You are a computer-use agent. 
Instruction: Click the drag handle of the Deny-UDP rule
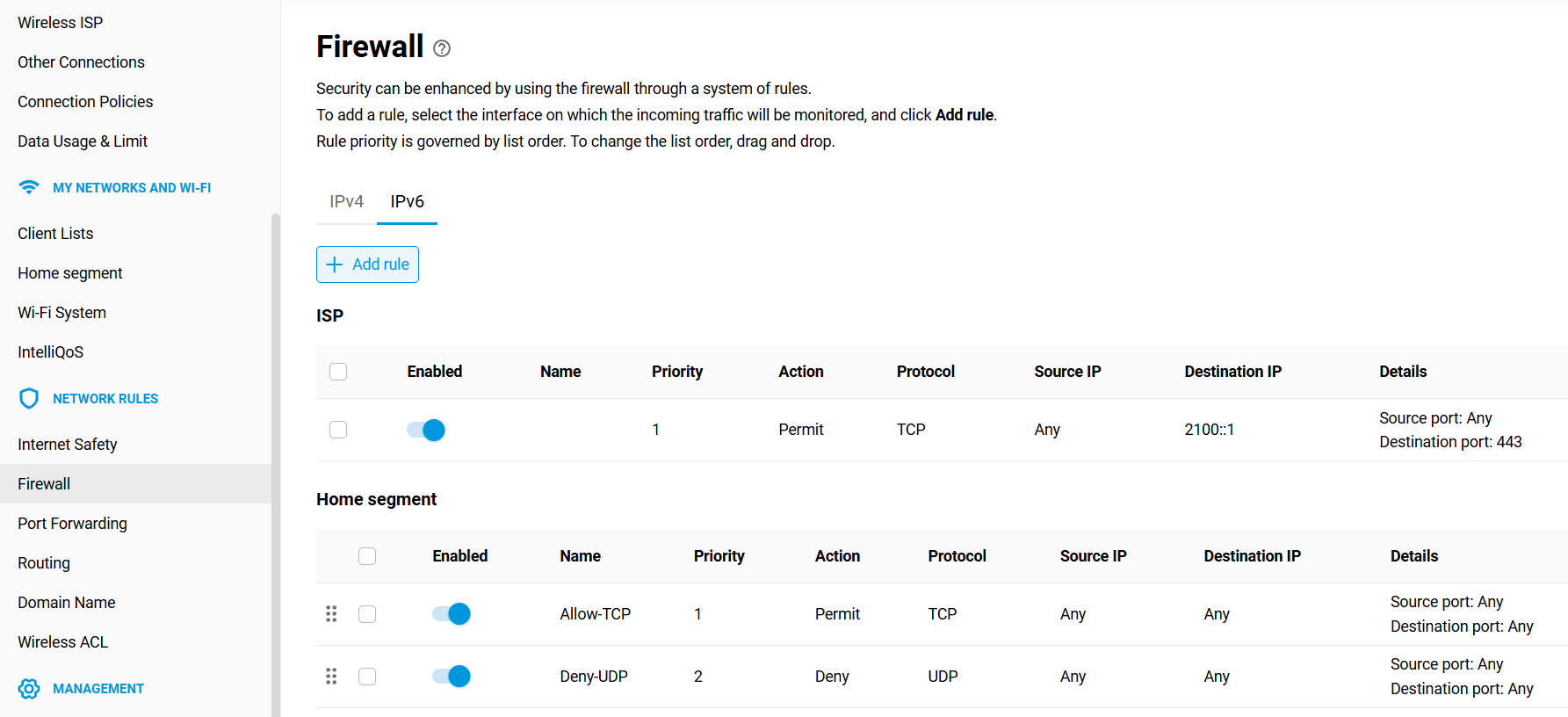tap(331, 676)
